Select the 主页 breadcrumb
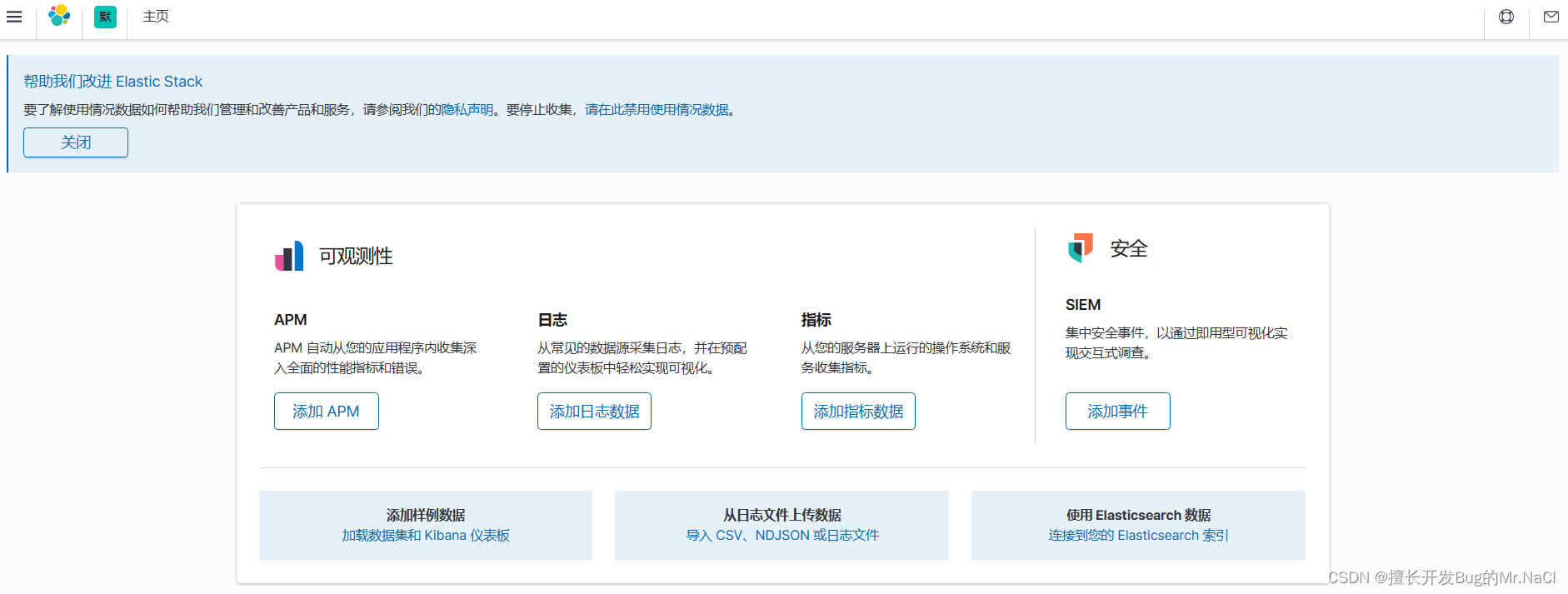This screenshot has width=1568, height=594. (x=156, y=17)
